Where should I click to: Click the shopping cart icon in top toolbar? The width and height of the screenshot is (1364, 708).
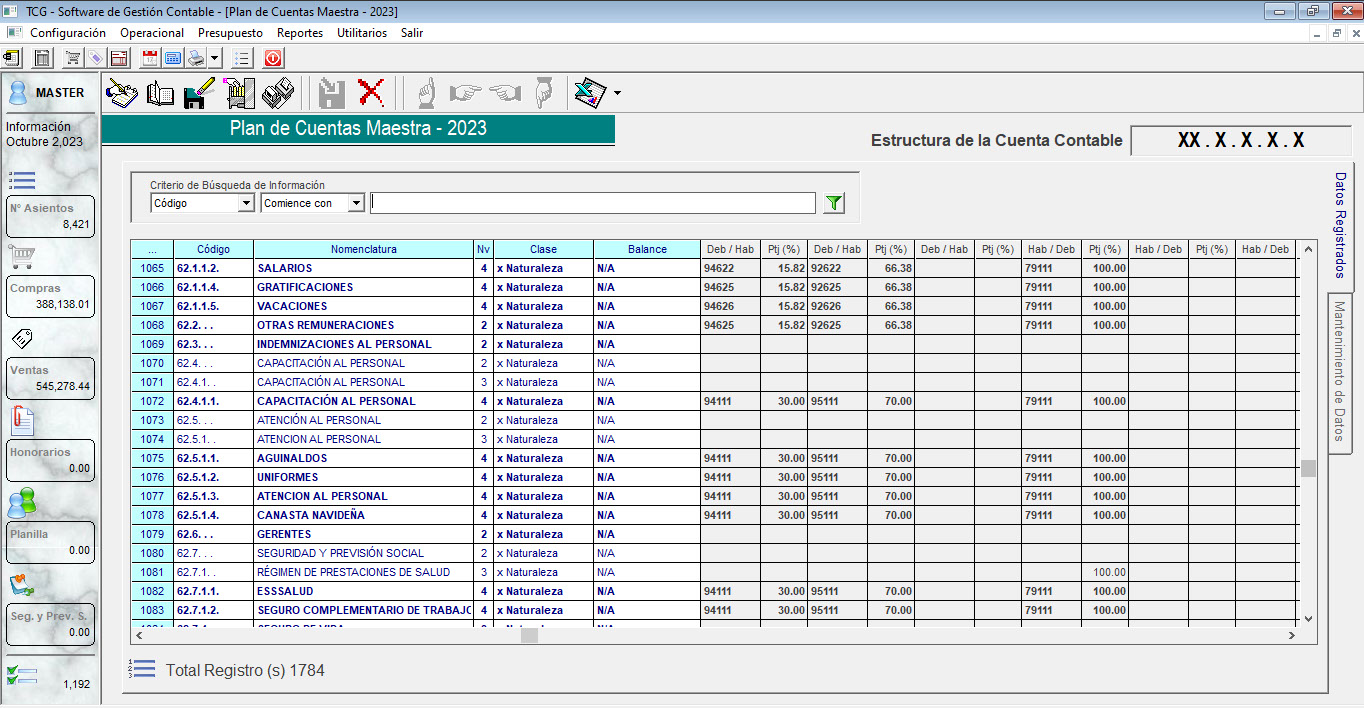click(73, 58)
